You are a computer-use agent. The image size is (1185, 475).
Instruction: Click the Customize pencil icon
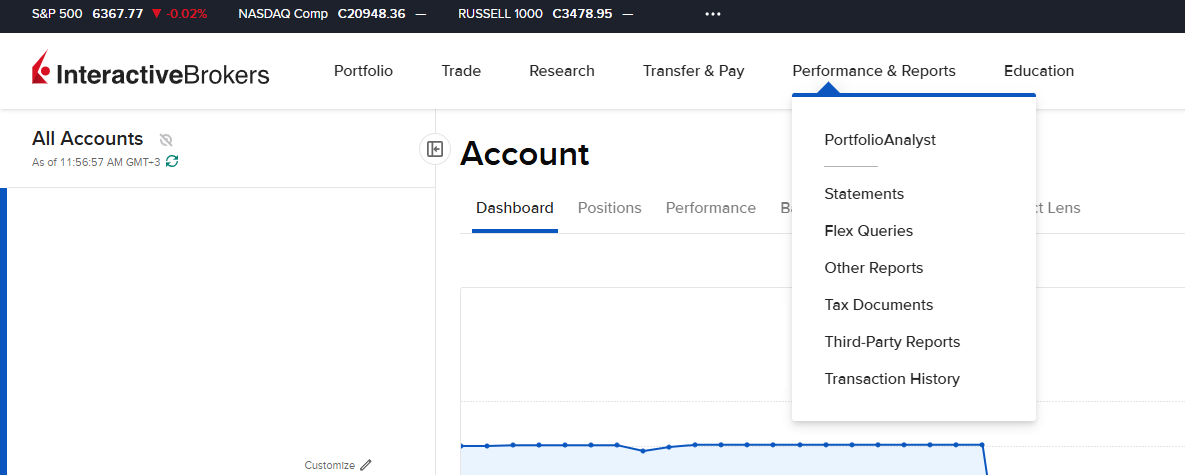366,465
